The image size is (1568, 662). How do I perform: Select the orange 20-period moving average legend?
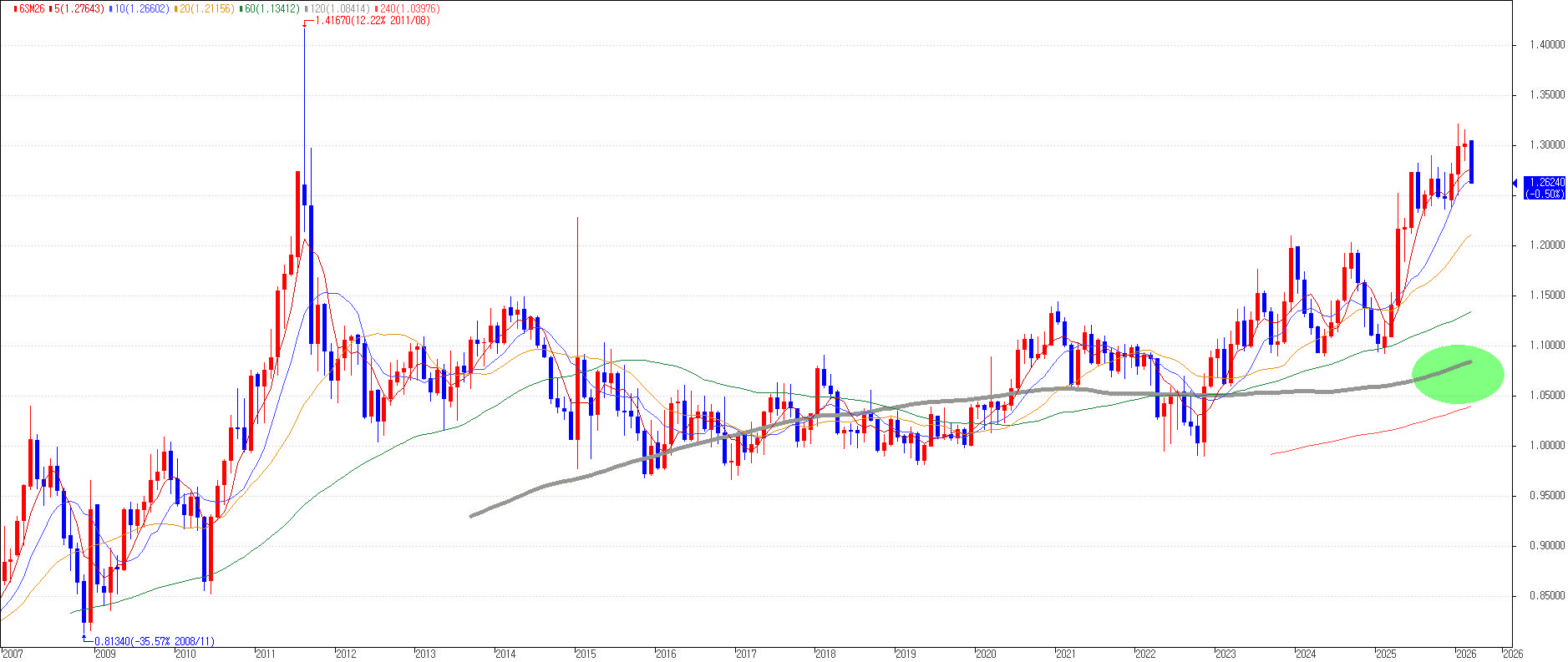point(205,8)
